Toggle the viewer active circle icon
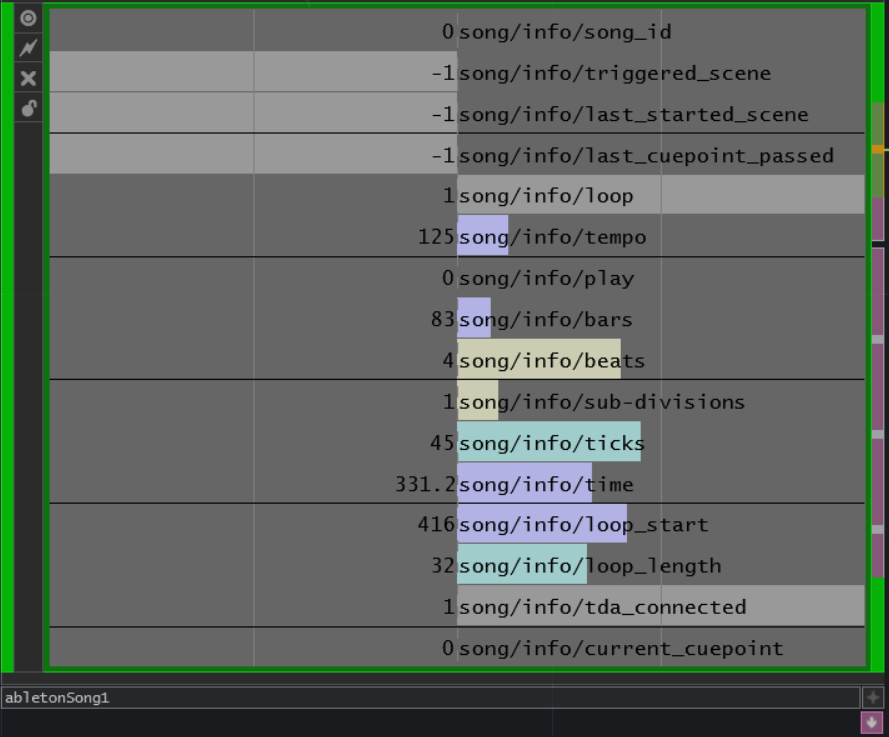 pyautogui.click(x=28, y=18)
